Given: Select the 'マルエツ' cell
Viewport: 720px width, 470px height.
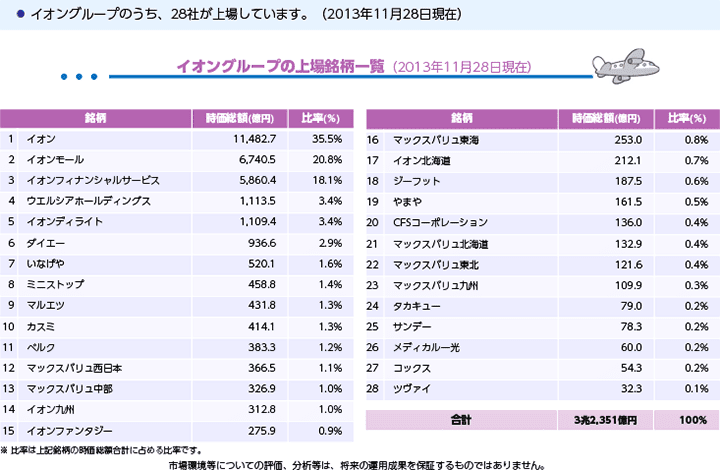Looking at the screenshot, I should [x=45, y=305].
